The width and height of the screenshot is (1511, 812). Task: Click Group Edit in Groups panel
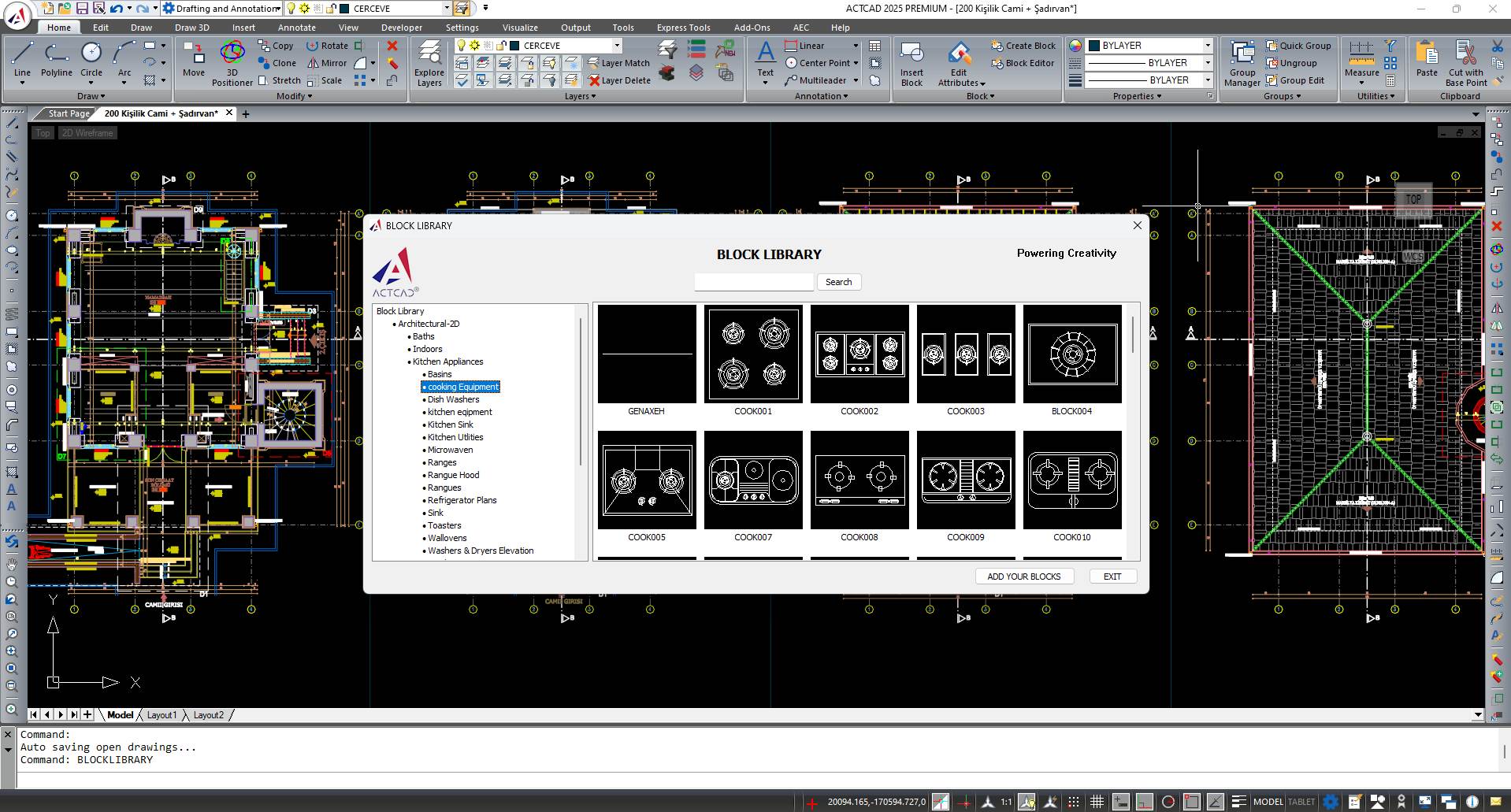click(x=1295, y=80)
